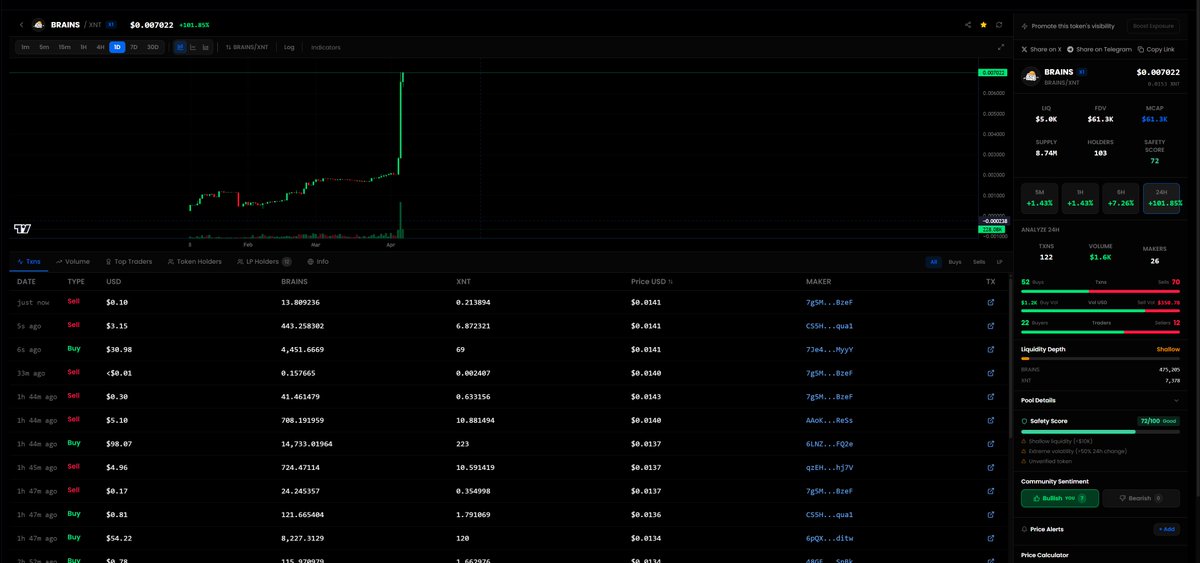Filter transactions to Sells only
This screenshot has height=563, width=1200.
(x=979, y=261)
